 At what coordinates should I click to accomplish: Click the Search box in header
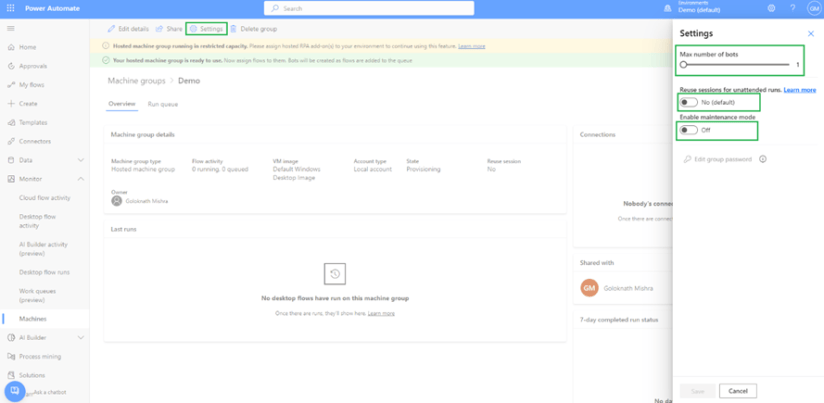pyautogui.click(x=369, y=8)
